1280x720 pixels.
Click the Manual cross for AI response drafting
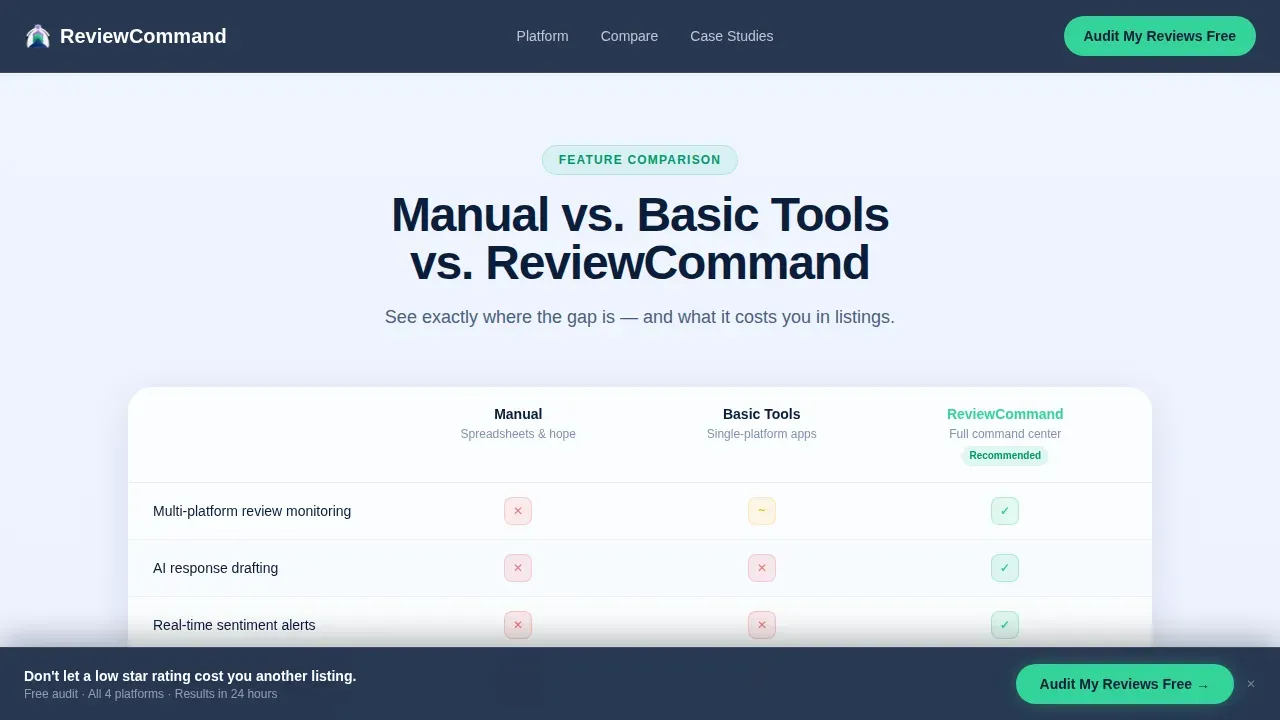pyautogui.click(x=518, y=568)
